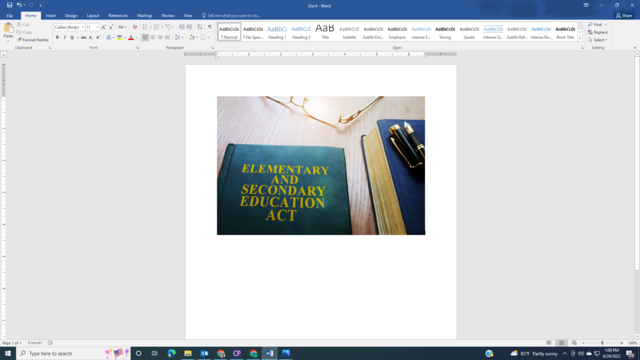Open the Paragraph dialog launcher

pos(212,48)
